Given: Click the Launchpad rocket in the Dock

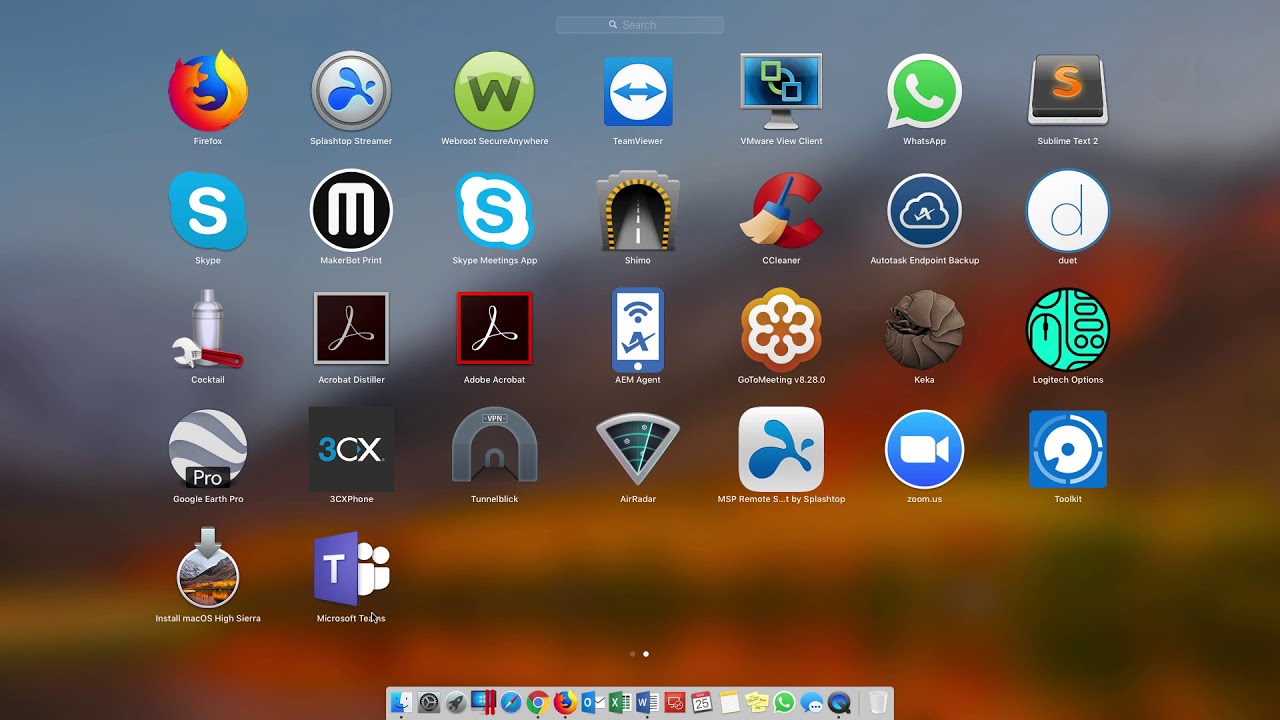Looking at the screenshot, I should 456,703.
